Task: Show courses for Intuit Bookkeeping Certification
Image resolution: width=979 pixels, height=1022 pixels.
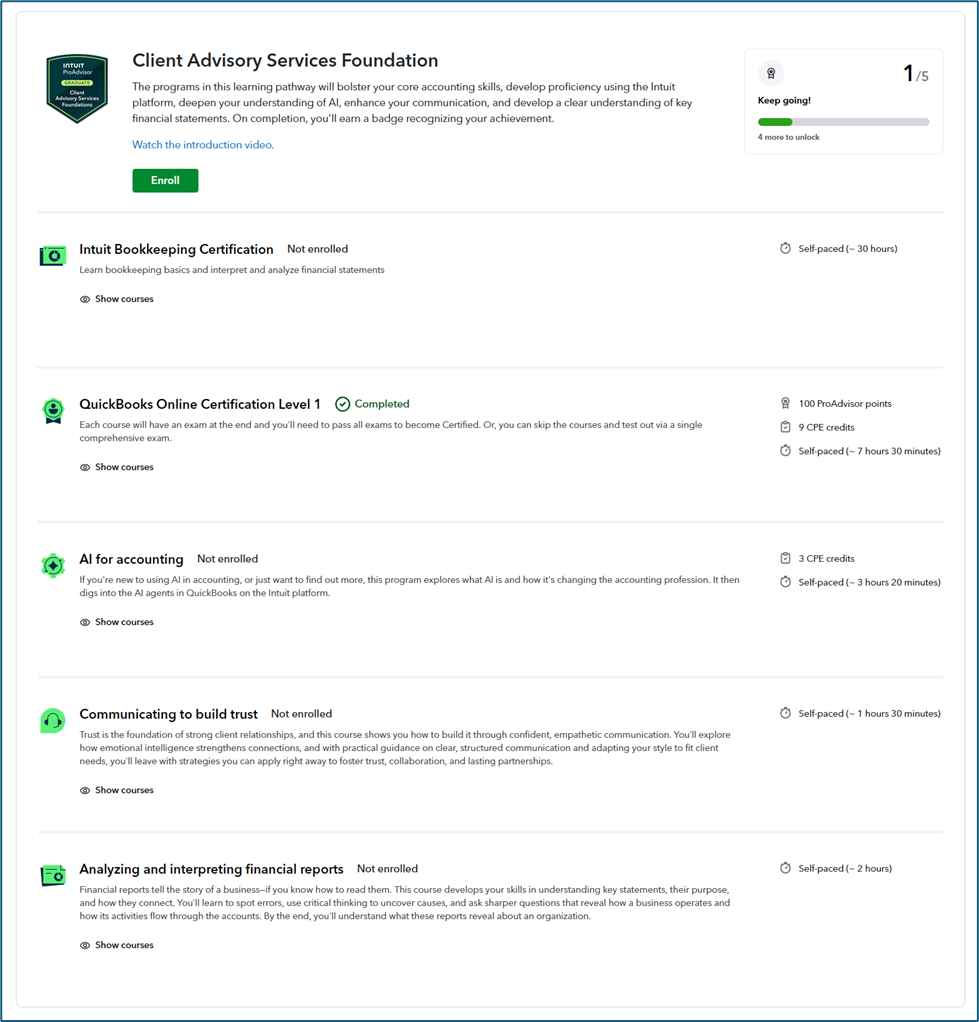Action: (117, 299)
